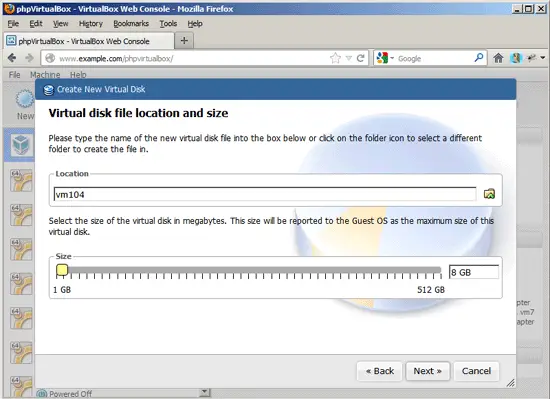This screenshot has width=550, height=399.
Task: Click the Powered Off status text
Action: pyautogui.click(x=70, y=394)
